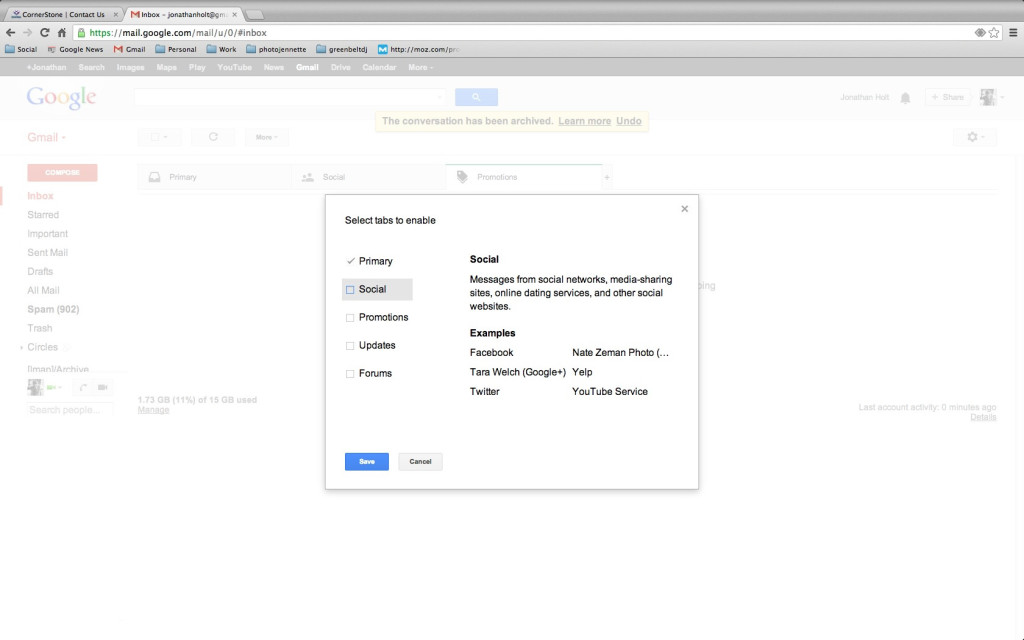Click Learn more in archive notice
The height and width of the screenshot is (640, 1024).
[584, 121]
